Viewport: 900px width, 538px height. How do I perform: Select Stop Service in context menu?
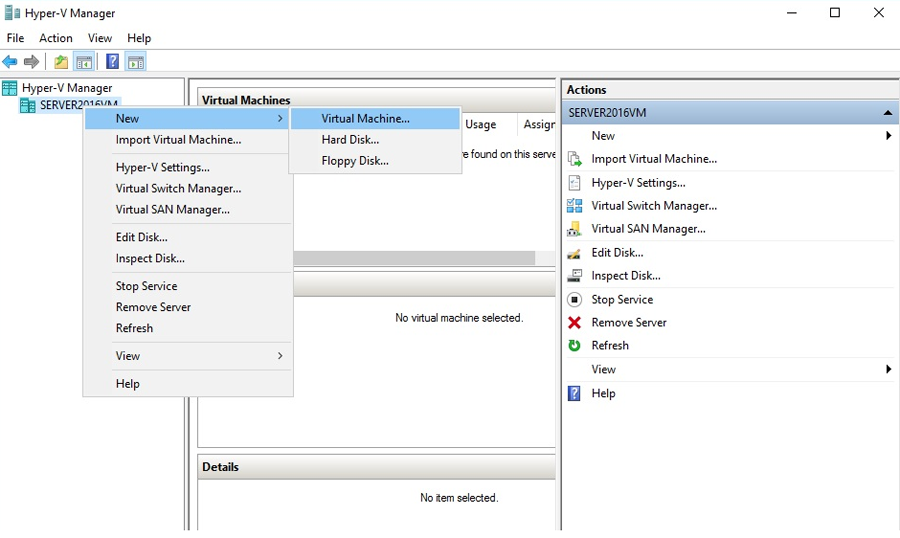(187, 287)
